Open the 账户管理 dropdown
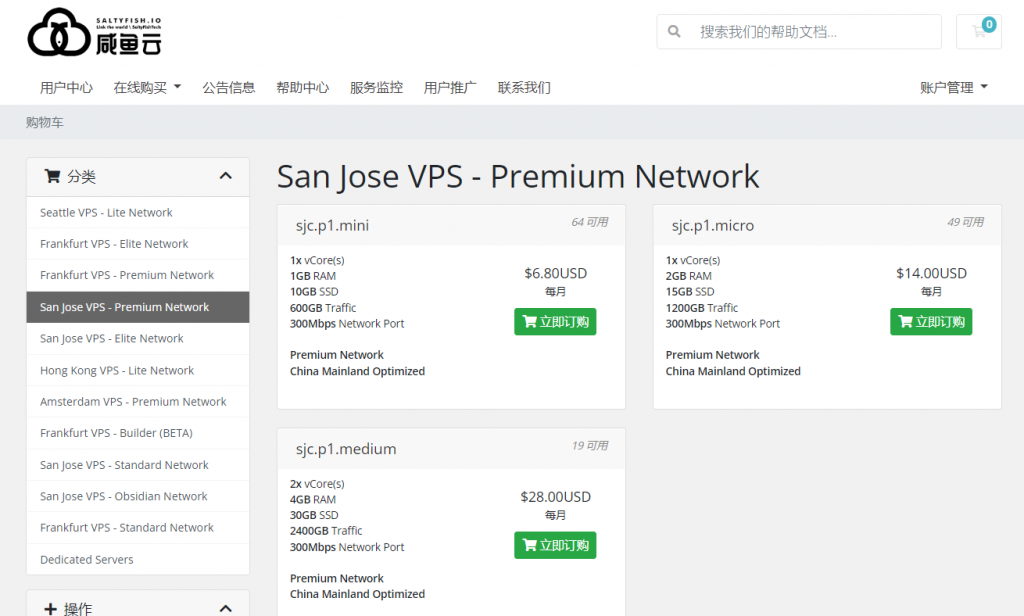This screenshot has height=616, width=1024. (953, 87)
